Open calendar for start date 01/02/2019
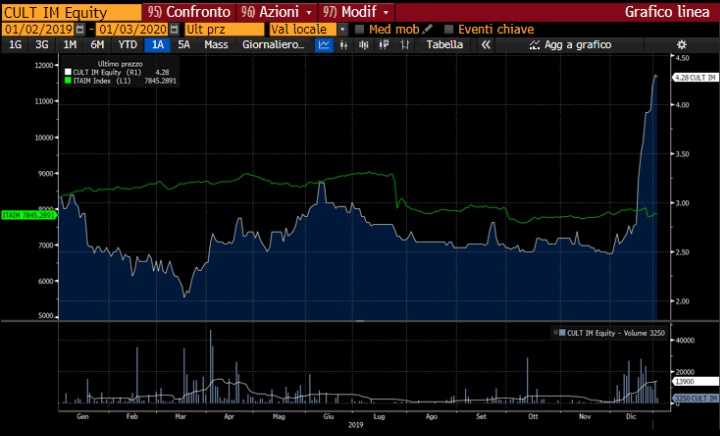 point(80,29)
